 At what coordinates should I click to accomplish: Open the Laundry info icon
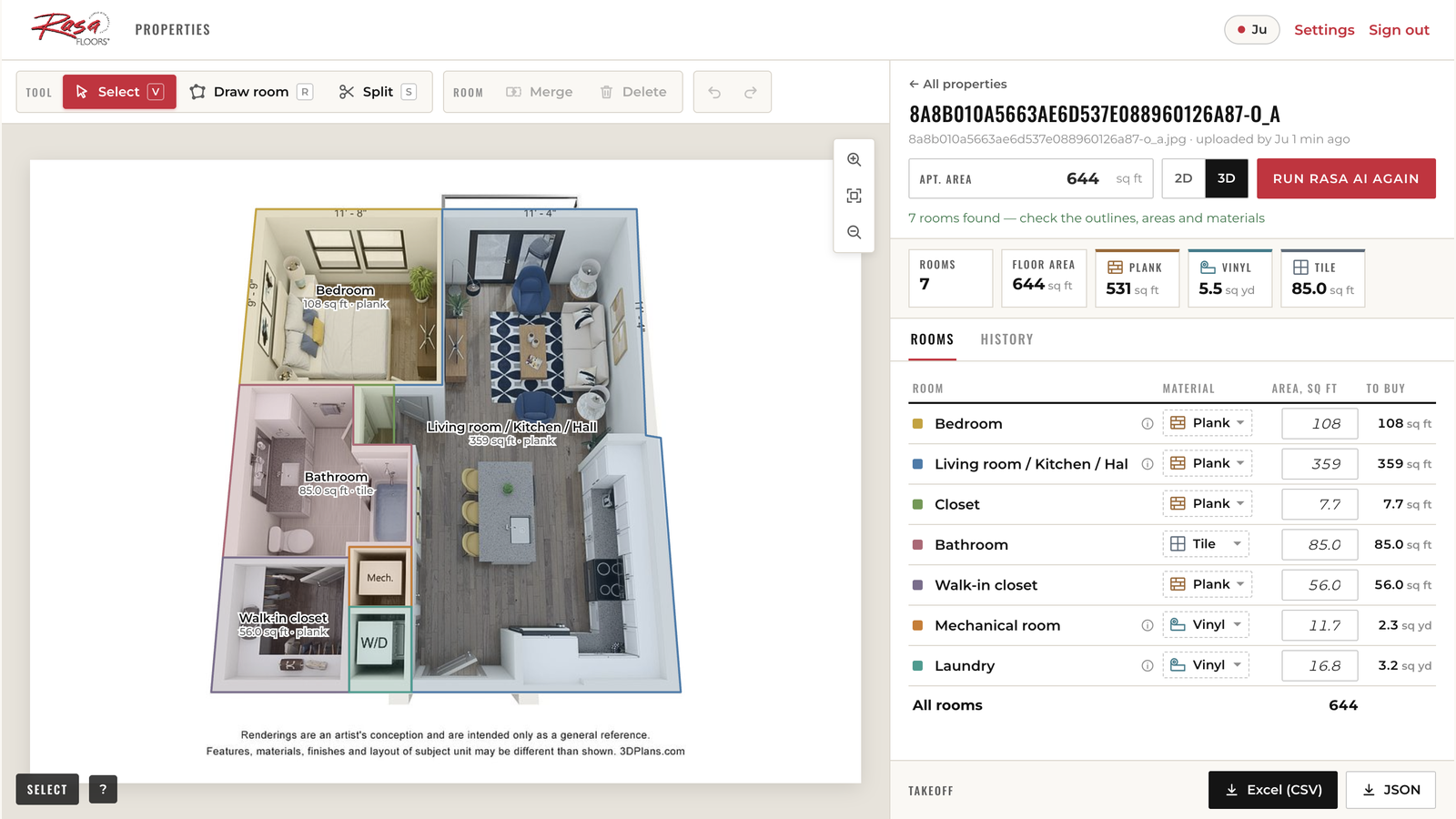[1148, 666]
